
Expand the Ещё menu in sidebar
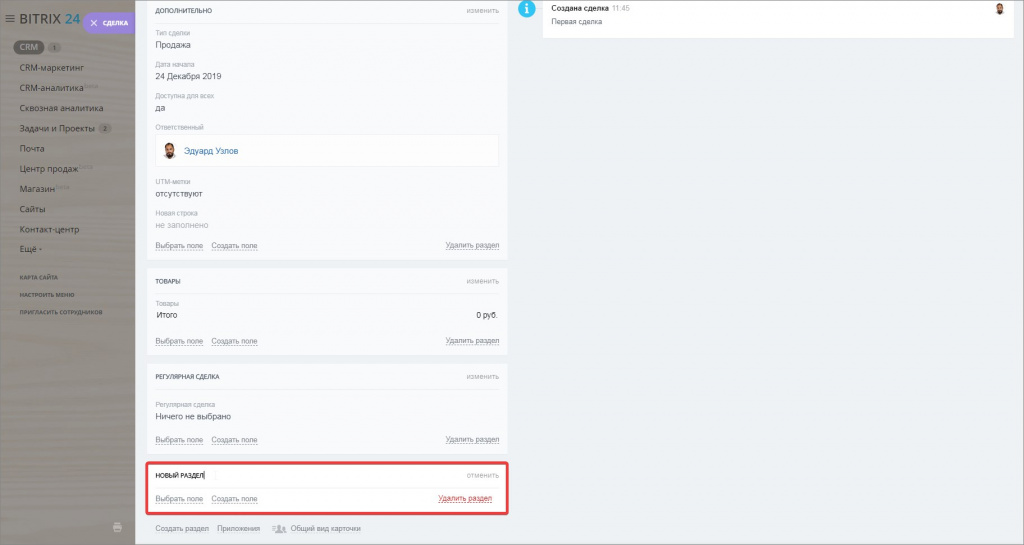tap(30, 249)
